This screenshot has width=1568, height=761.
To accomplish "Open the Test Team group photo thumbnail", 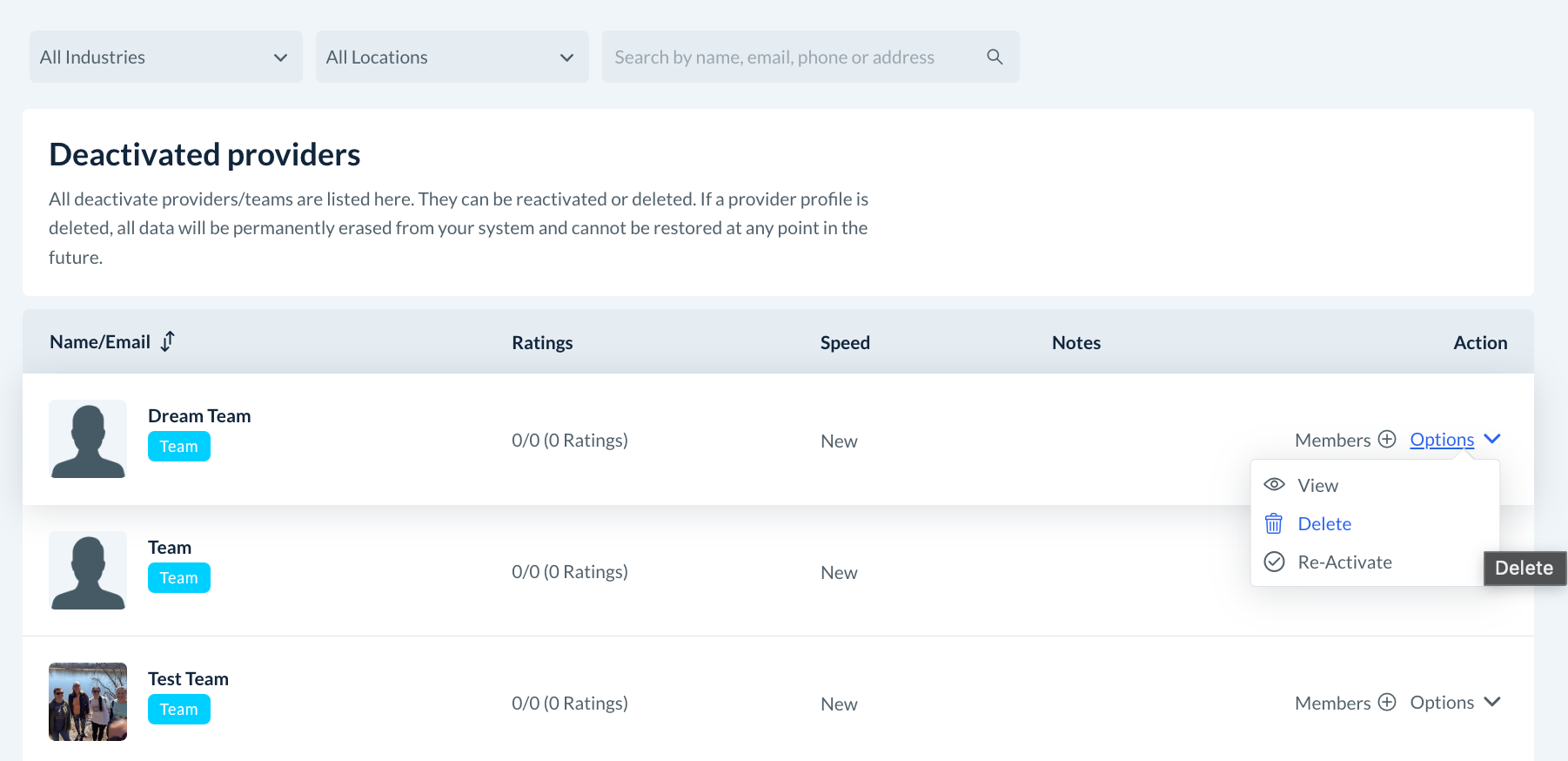I will (x=88, y=702).
